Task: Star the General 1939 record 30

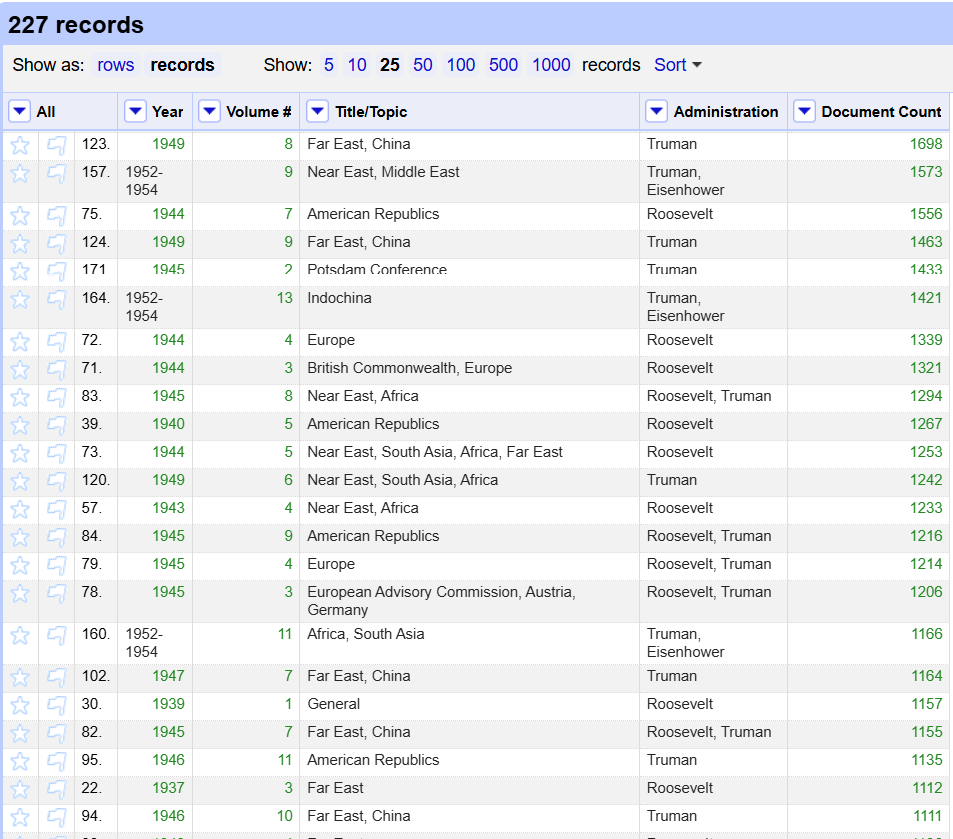Action: [20, 705]
